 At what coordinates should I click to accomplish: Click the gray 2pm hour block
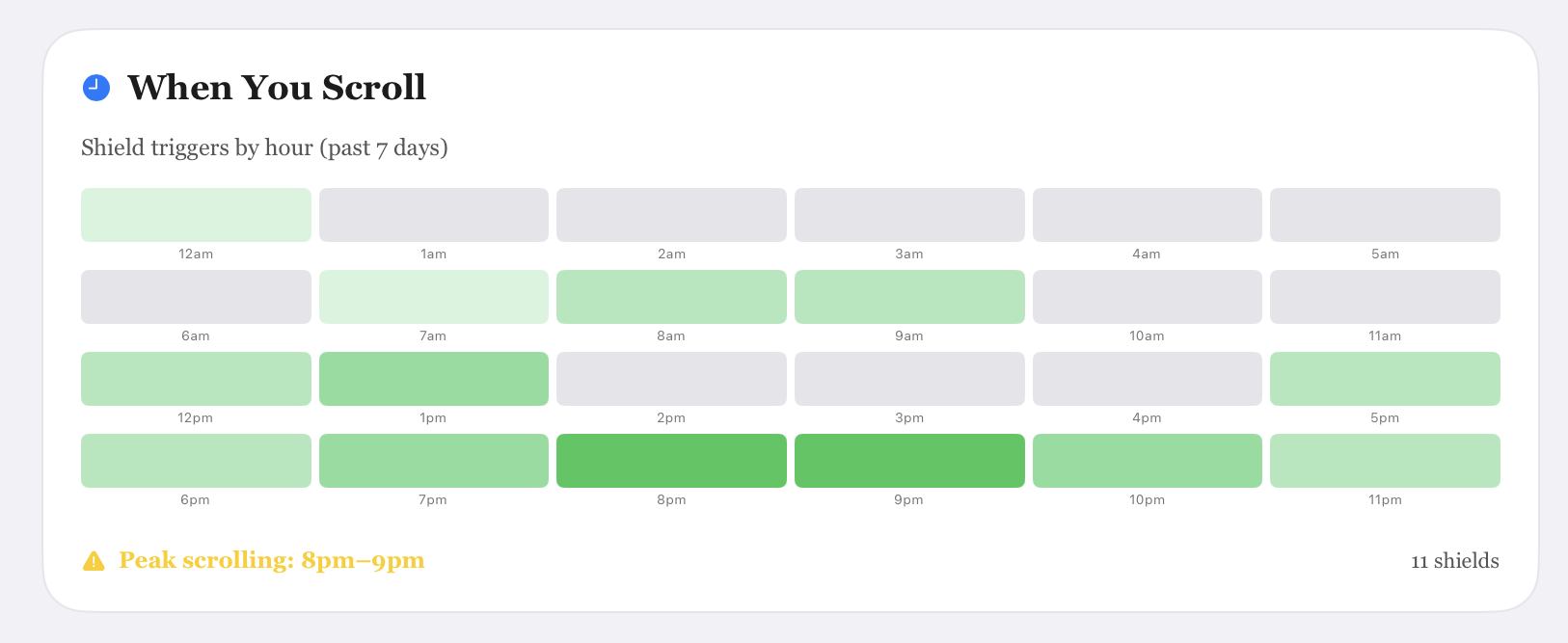pos(671,379)
